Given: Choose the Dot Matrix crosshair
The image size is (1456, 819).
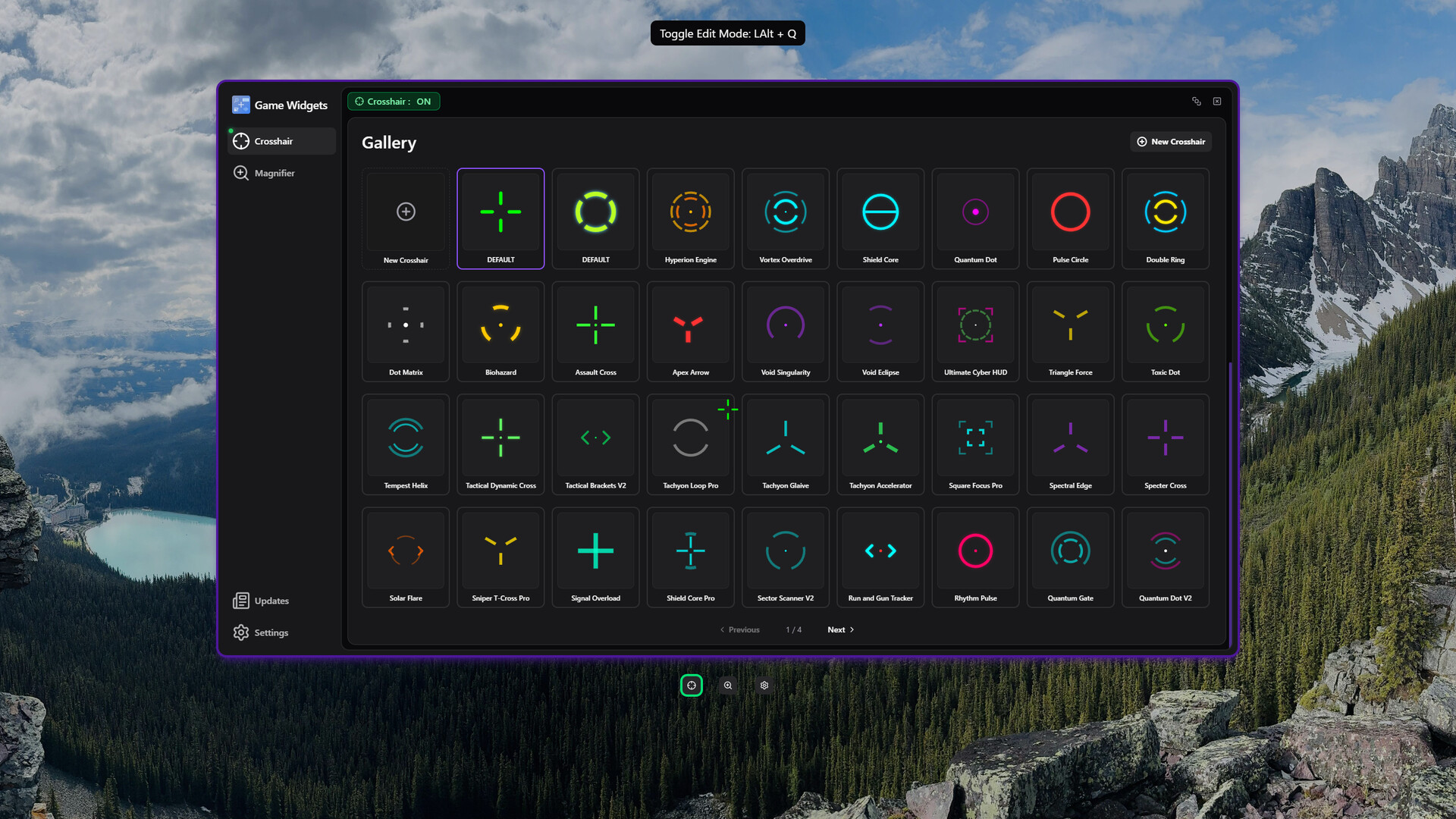Looking at the screenshot, I should 406,331.
